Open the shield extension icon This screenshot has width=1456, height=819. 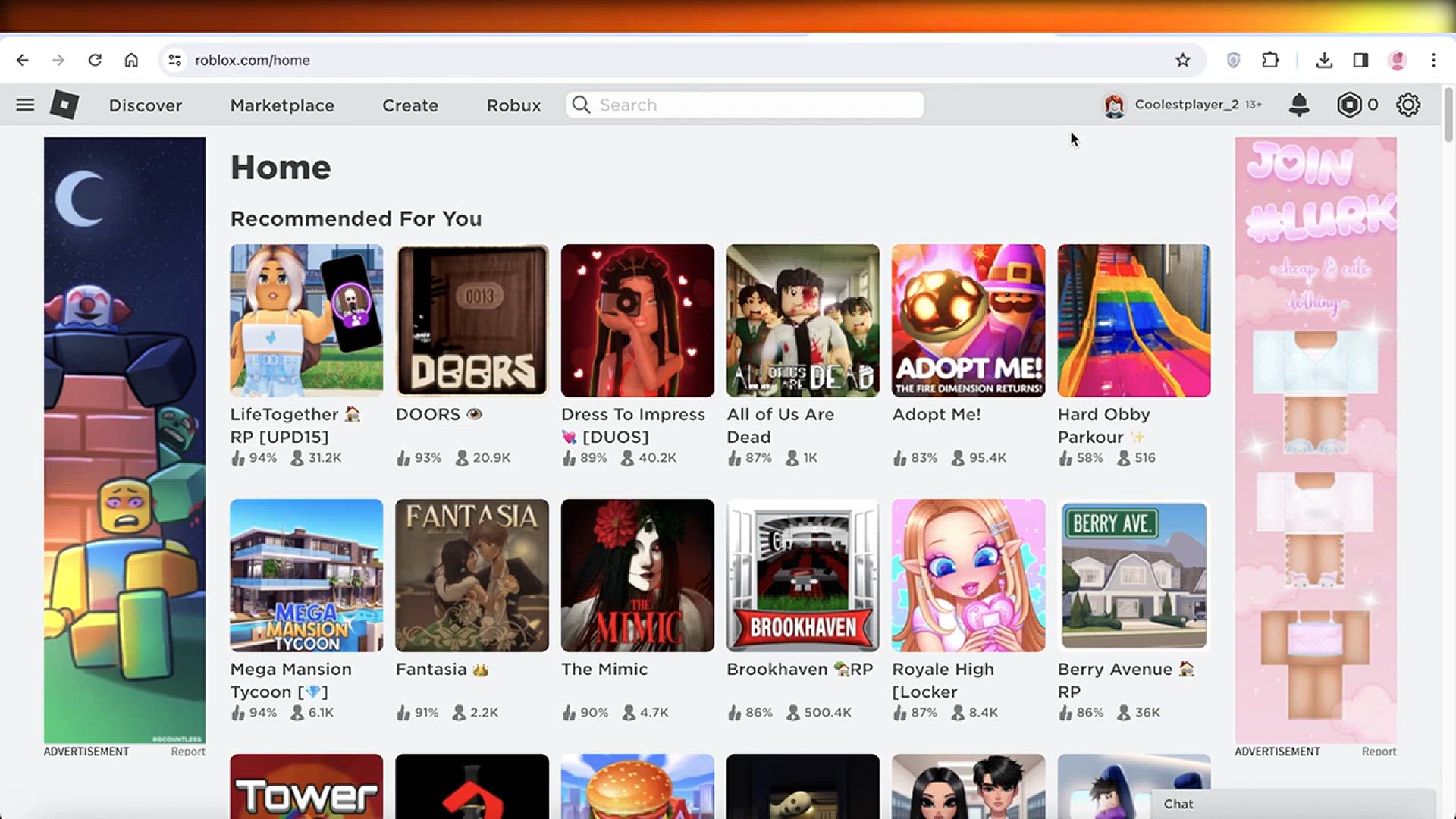coord(1234,60)
